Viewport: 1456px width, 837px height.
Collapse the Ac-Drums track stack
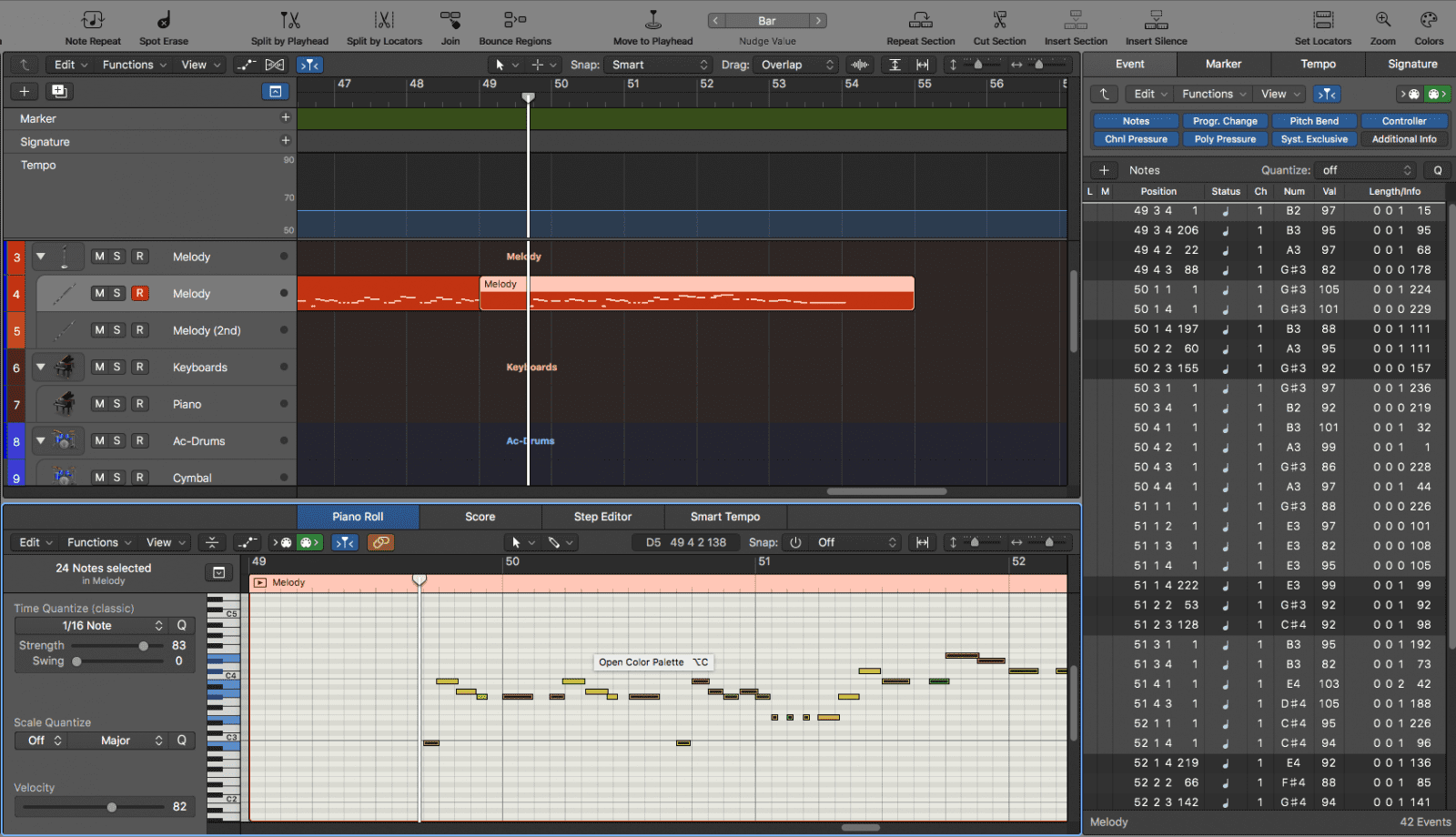[40, 440]
